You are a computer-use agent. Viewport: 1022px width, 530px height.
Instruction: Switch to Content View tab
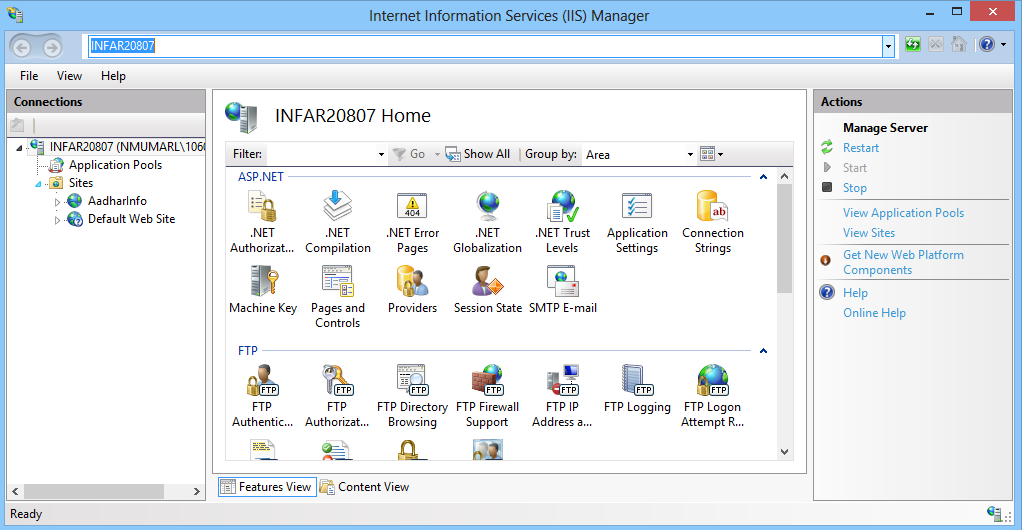coord(365,487)
